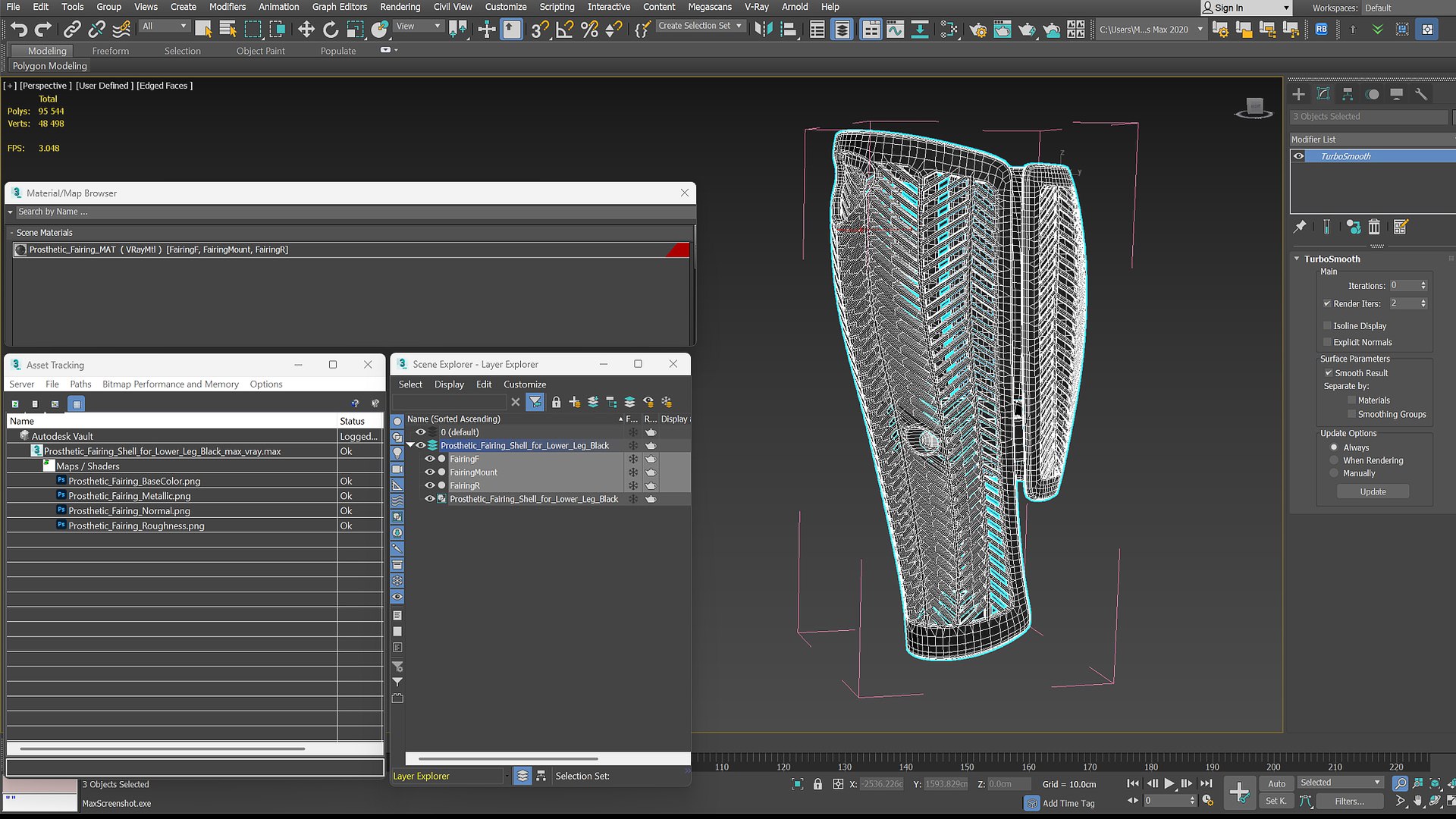
Task: Enable the Isoline Display checkbox
Action: (1327, 325)
